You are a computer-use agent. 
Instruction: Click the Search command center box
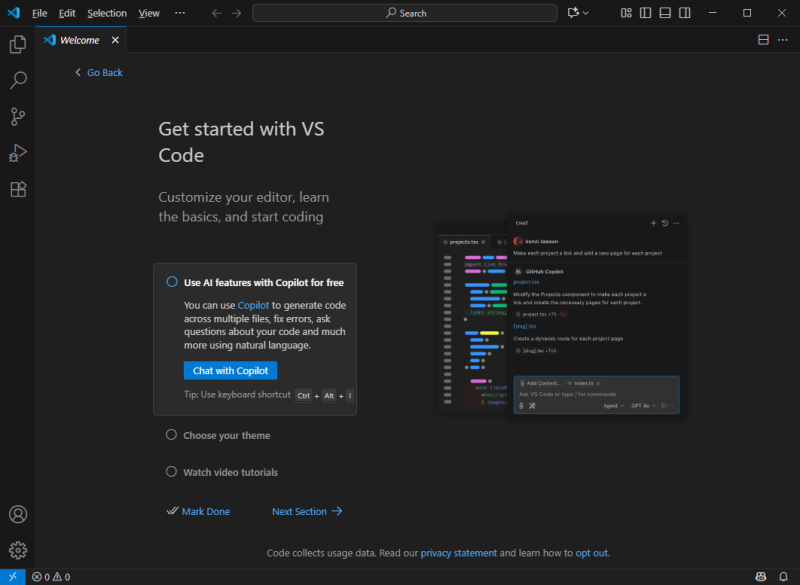coord(405,13)
